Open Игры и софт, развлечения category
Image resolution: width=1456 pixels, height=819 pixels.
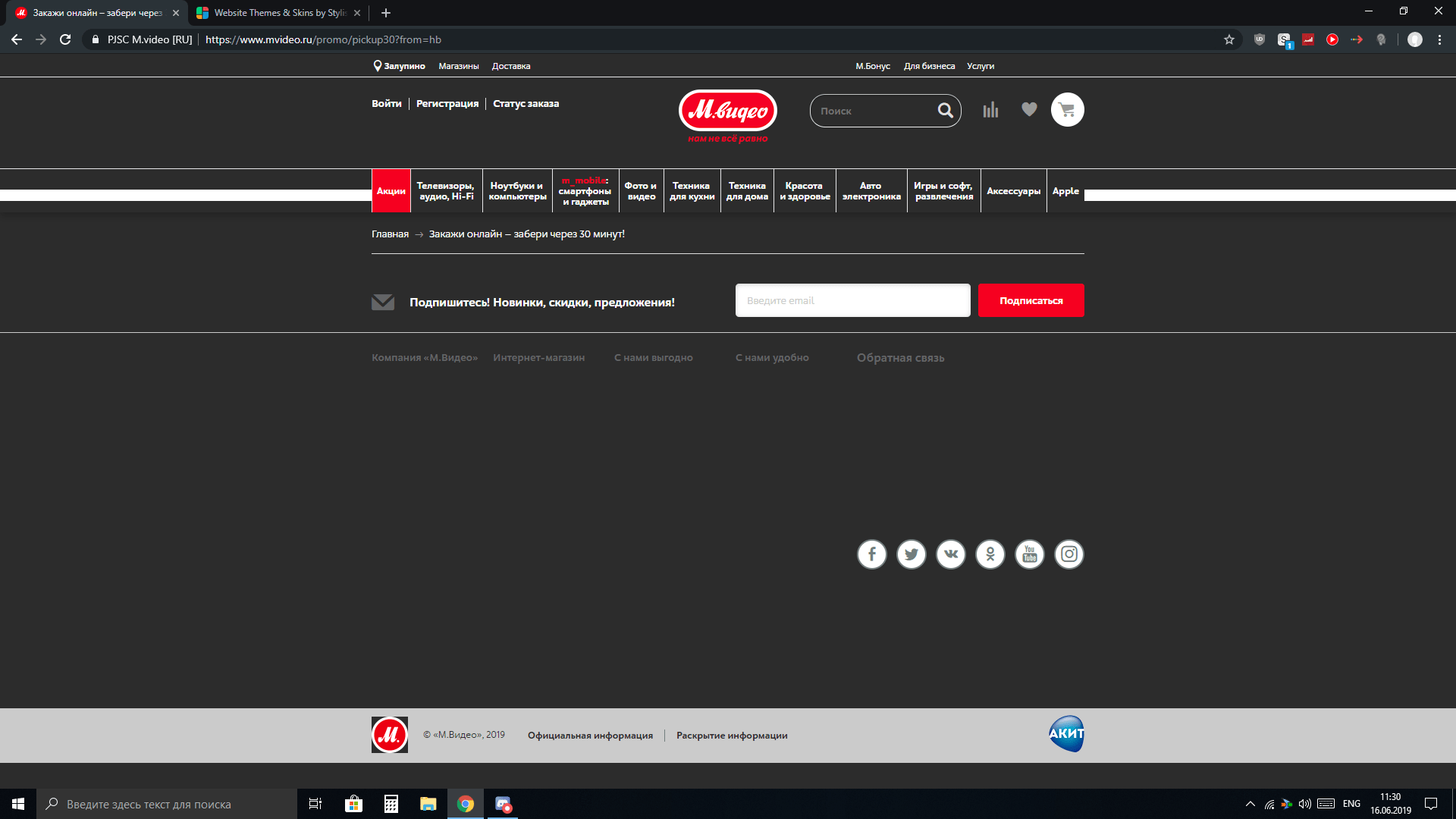point(943,191)
